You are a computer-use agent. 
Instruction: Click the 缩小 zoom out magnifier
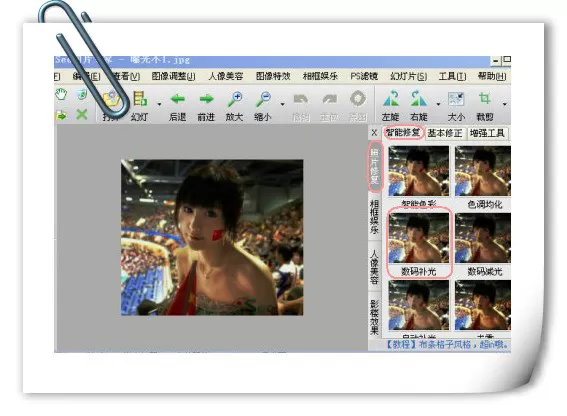click(263, 99)
